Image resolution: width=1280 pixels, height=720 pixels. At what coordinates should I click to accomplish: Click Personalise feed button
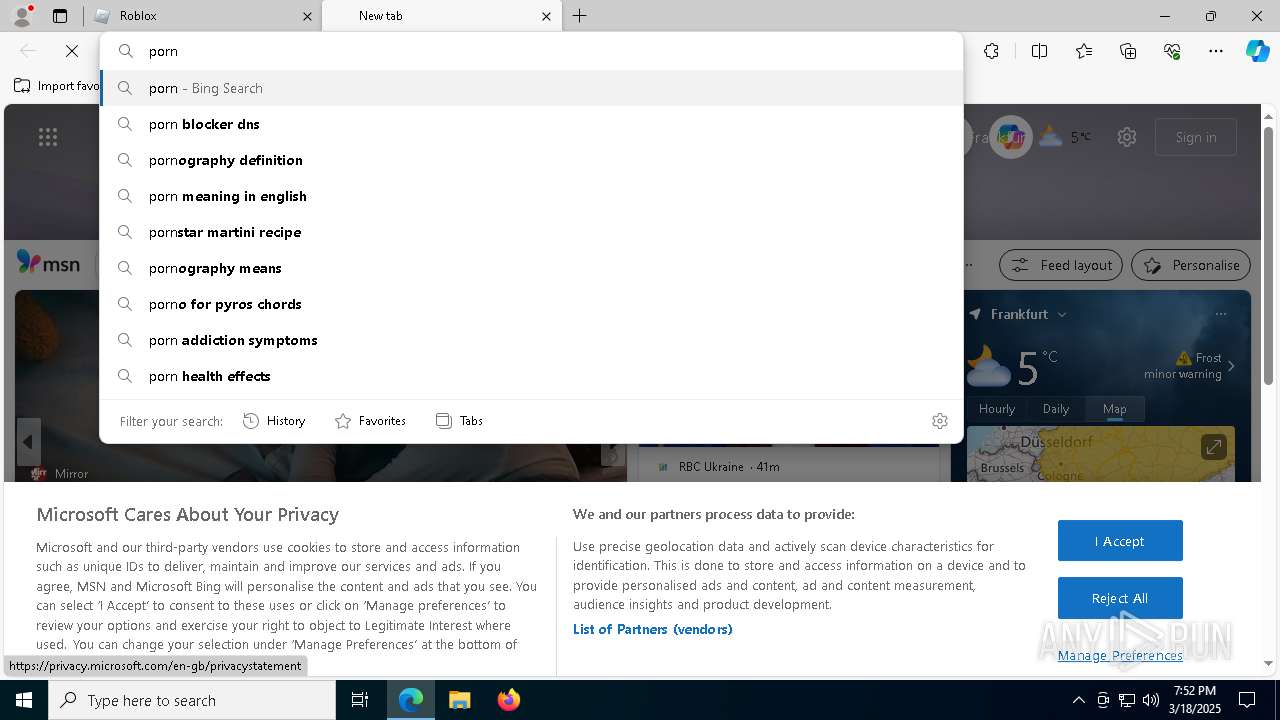pyautogui.click(x=1191, y=265)
